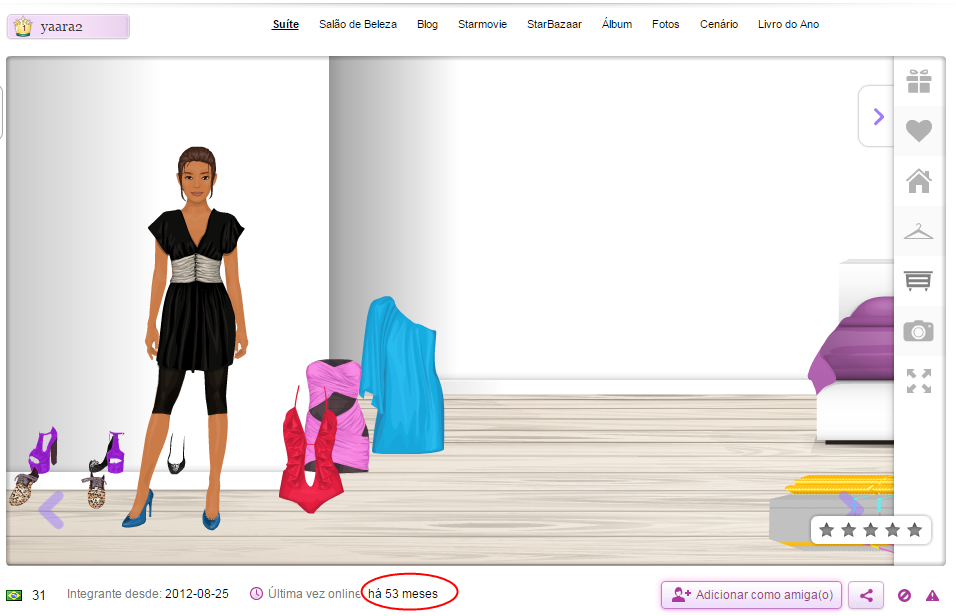
Task: Click the crown icon beside yaara2
Action: 21,26
